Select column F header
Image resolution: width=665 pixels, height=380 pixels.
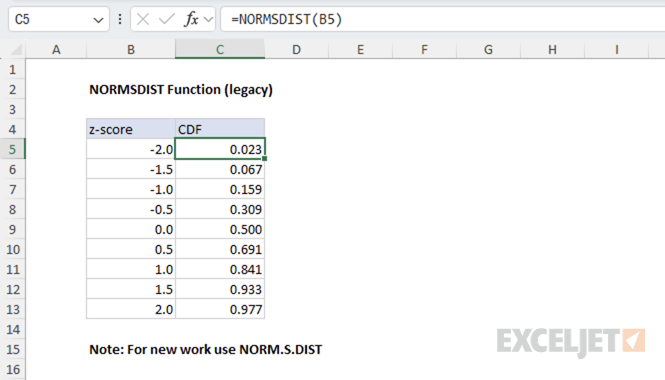(425, 50)
